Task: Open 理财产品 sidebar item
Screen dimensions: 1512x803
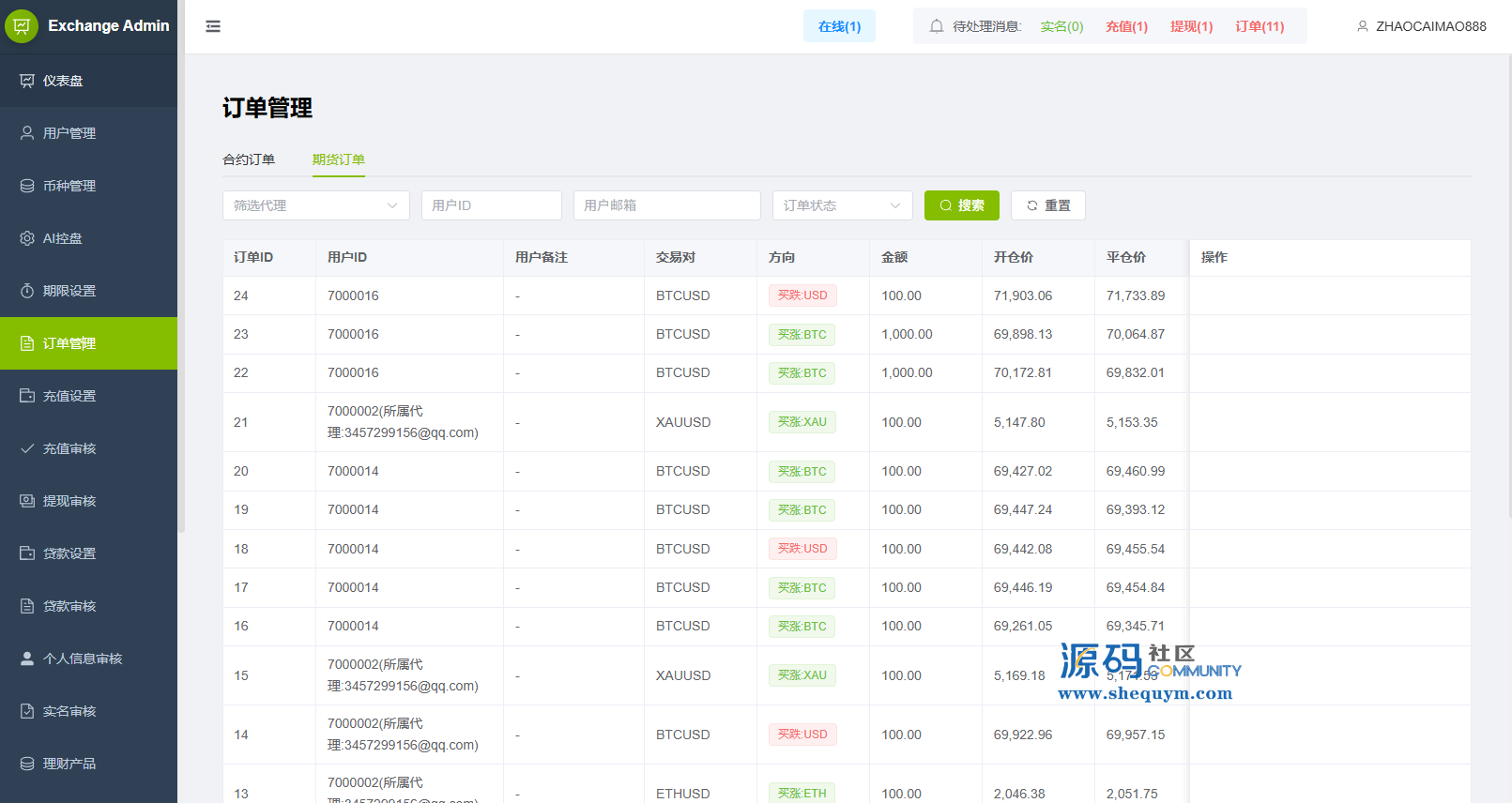Action: pyautogui.click(x=69, y=764)
